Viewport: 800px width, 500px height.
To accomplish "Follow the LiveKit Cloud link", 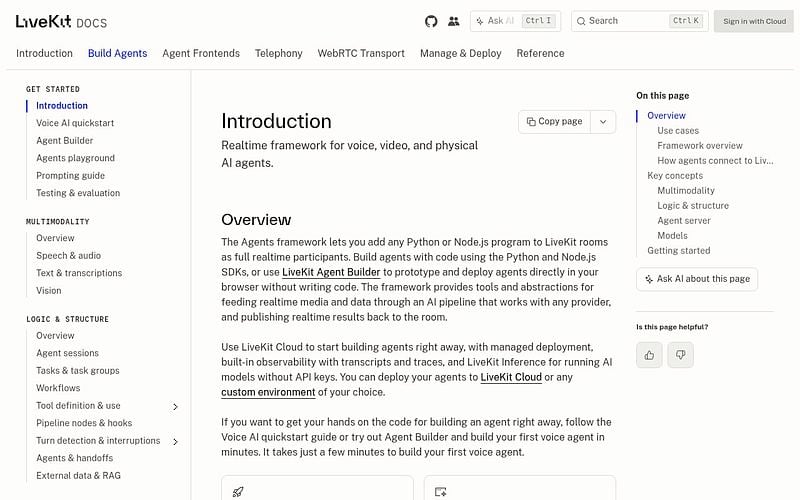I will click(x=511, y=377).
